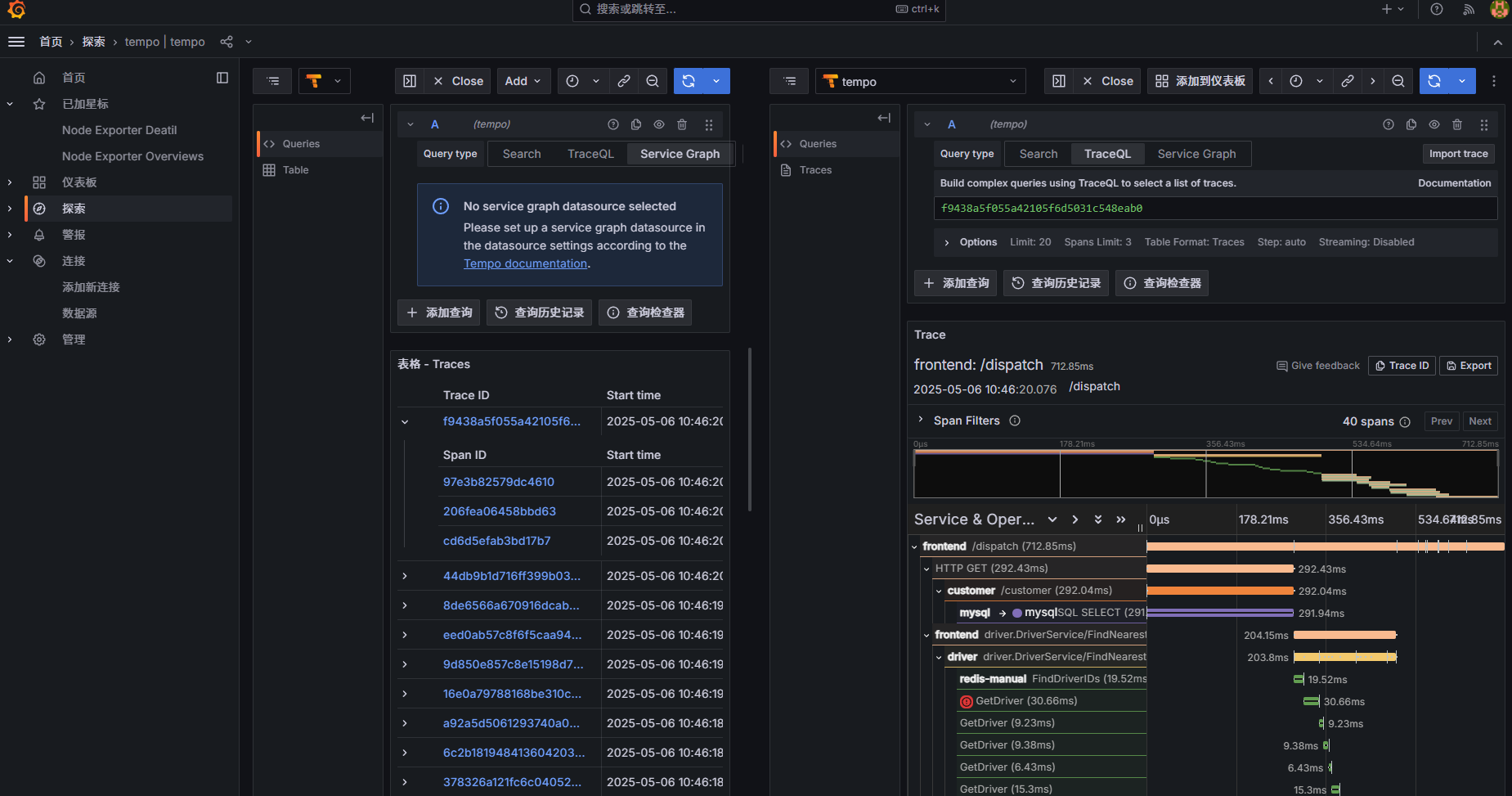Click Import trace button
1512x796 pixels.
[x=1458, y=154]
